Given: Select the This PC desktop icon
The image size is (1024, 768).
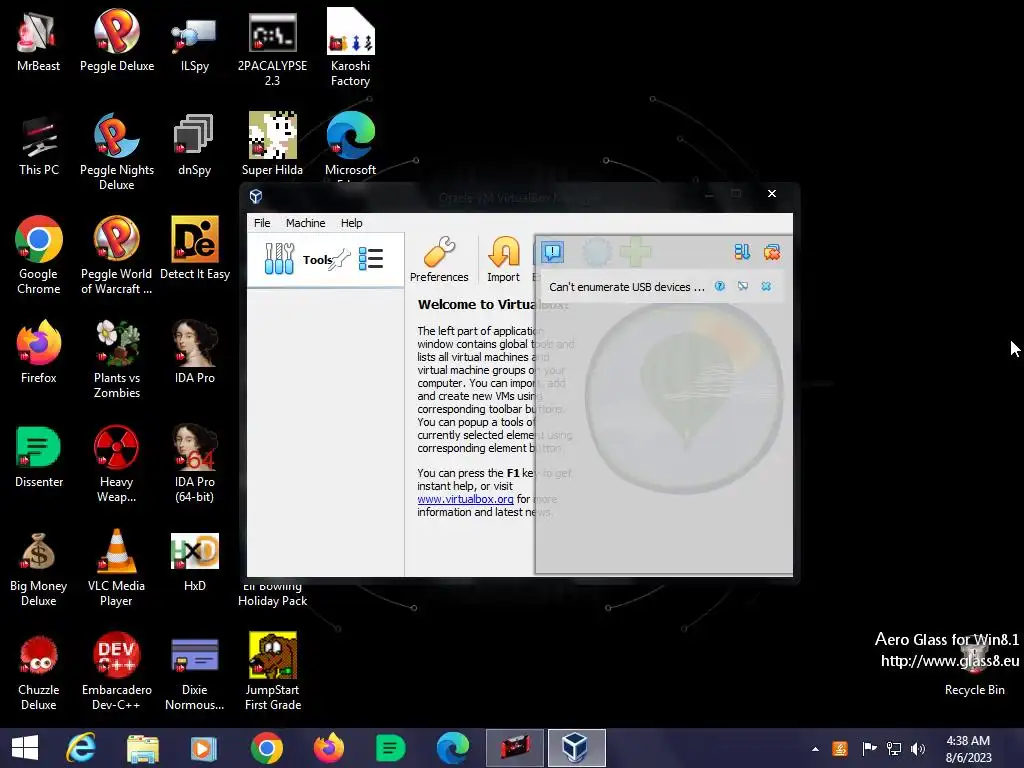Looking at the screenshot, I should 39,145.
